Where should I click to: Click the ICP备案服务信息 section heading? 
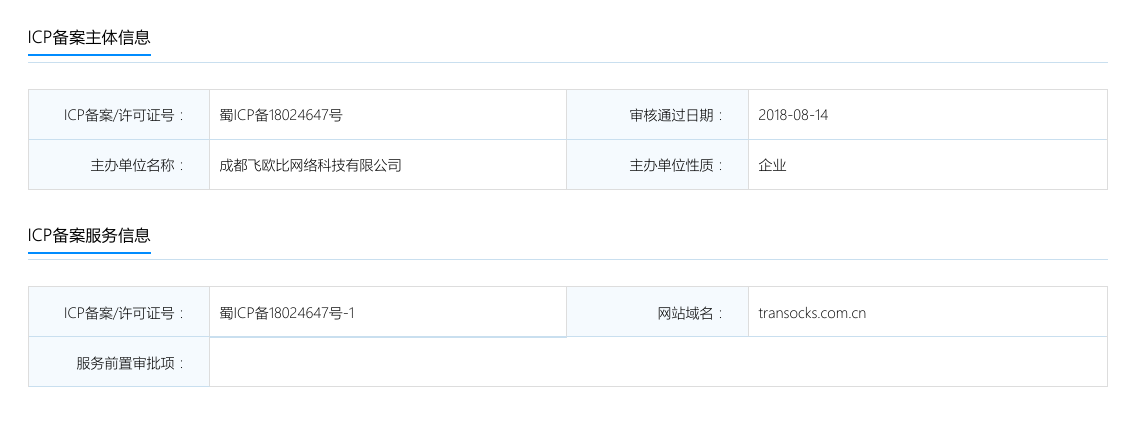tap(89, 236)
